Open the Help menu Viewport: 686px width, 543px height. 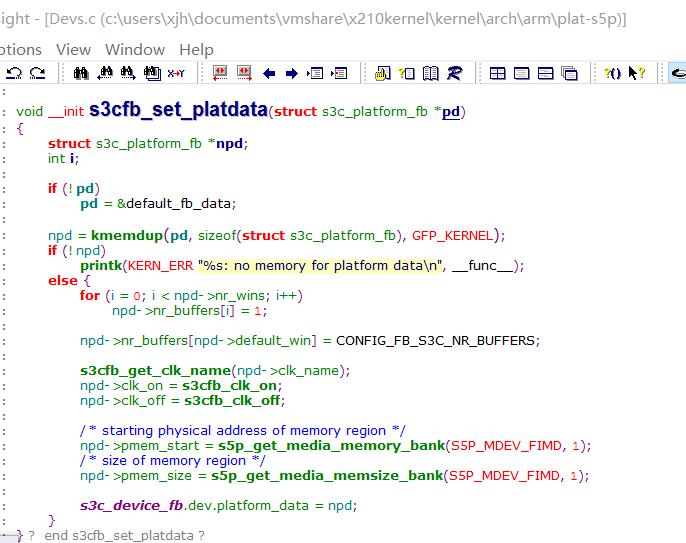point(196,50)
